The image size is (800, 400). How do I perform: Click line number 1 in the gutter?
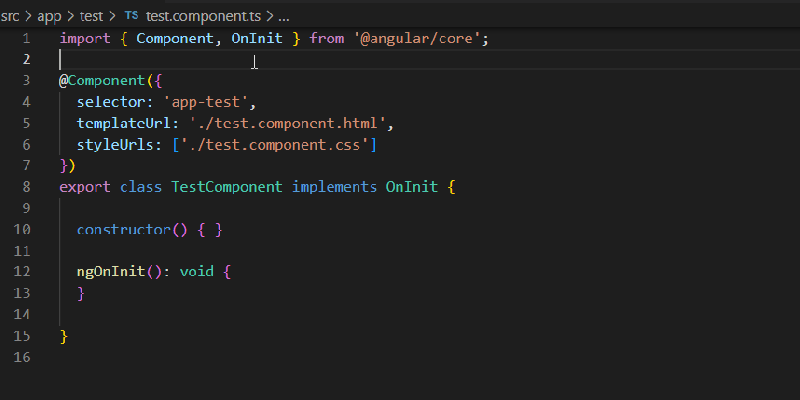(26, 39)
